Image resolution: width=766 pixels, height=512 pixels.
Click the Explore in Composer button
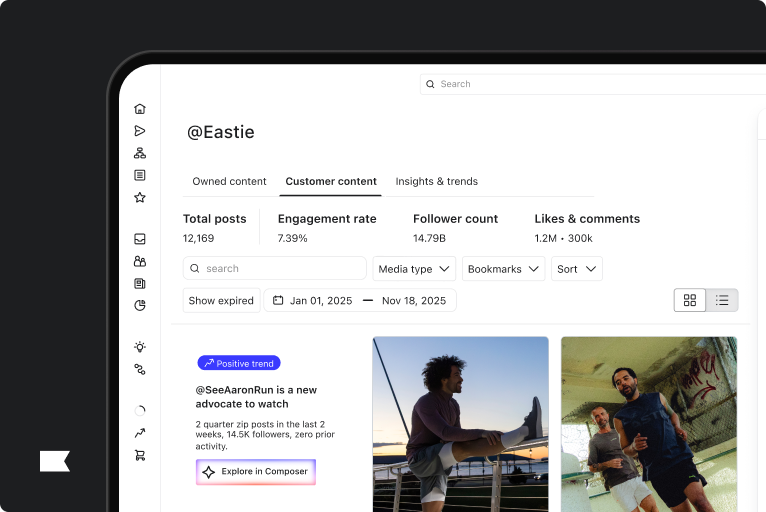[x=256, y=472]
